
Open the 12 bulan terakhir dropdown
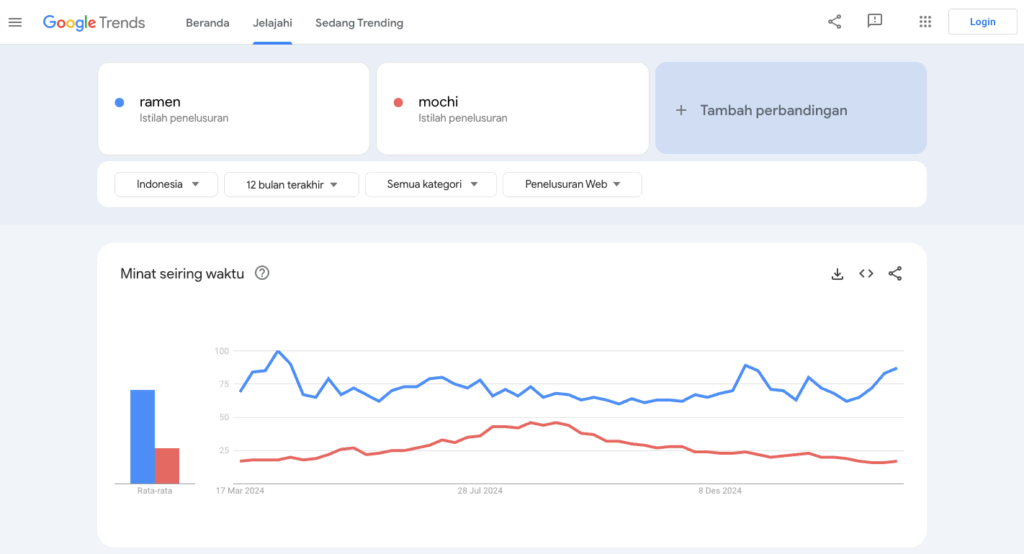292,184
